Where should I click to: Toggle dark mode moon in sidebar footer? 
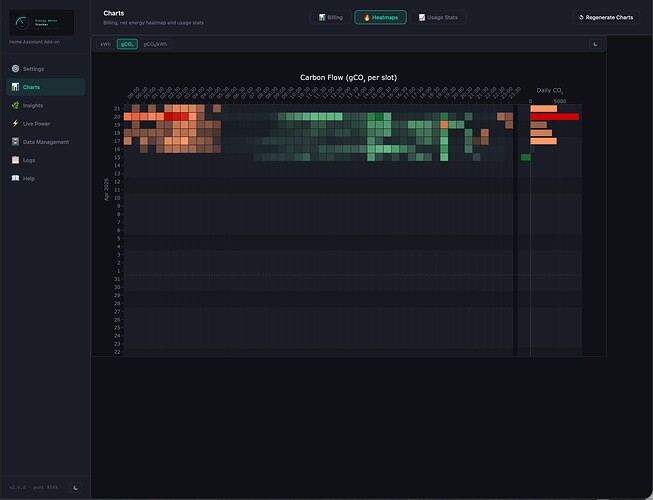pyautogui.click(x=76, y=487)
